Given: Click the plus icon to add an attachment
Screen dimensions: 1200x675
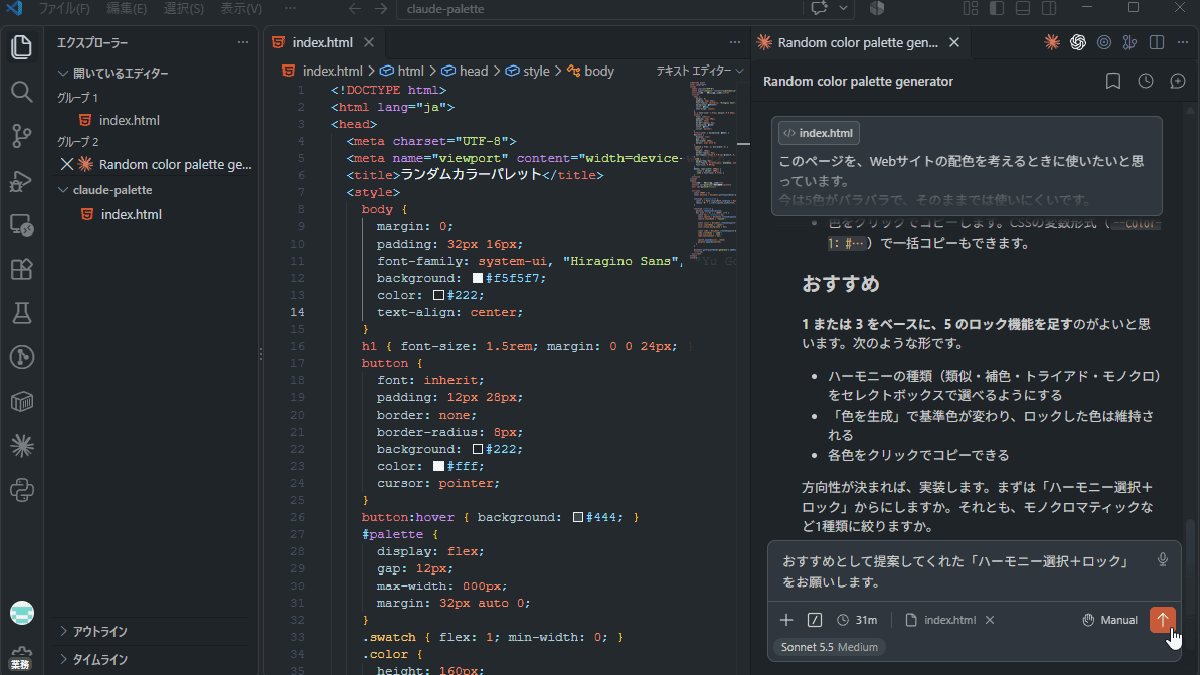Looking at the screenshot, I should [786, 620].
